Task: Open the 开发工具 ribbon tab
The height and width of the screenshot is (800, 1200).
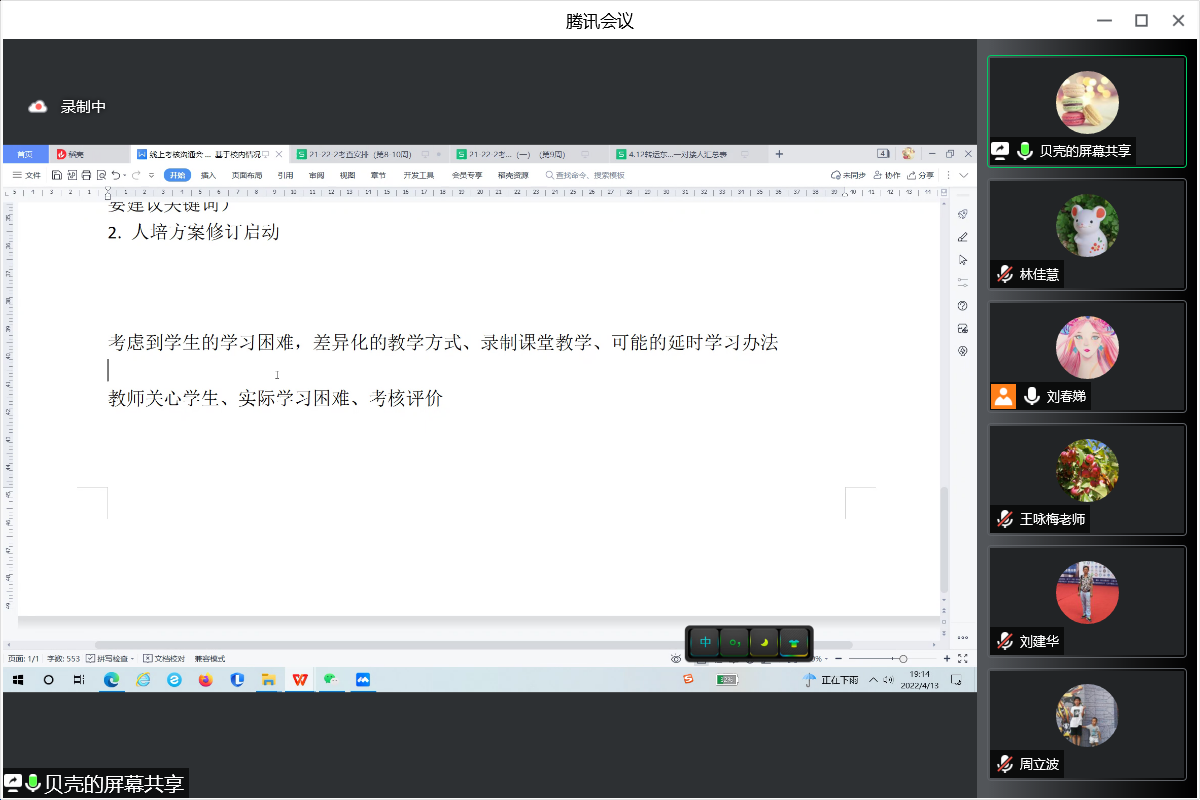Action: tap(419, 175)
